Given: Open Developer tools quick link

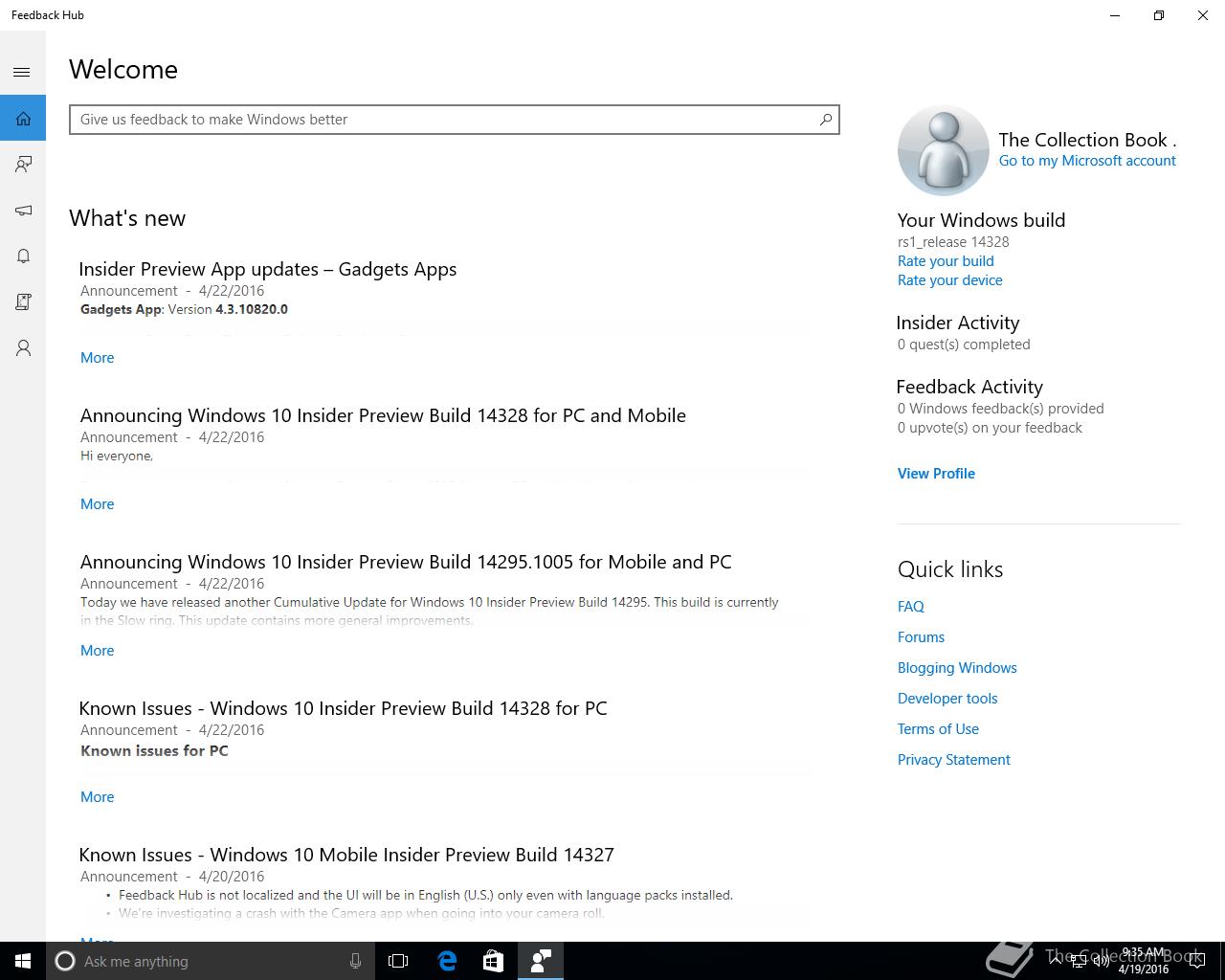Looking at the screenshot, I should click(947, 699).
